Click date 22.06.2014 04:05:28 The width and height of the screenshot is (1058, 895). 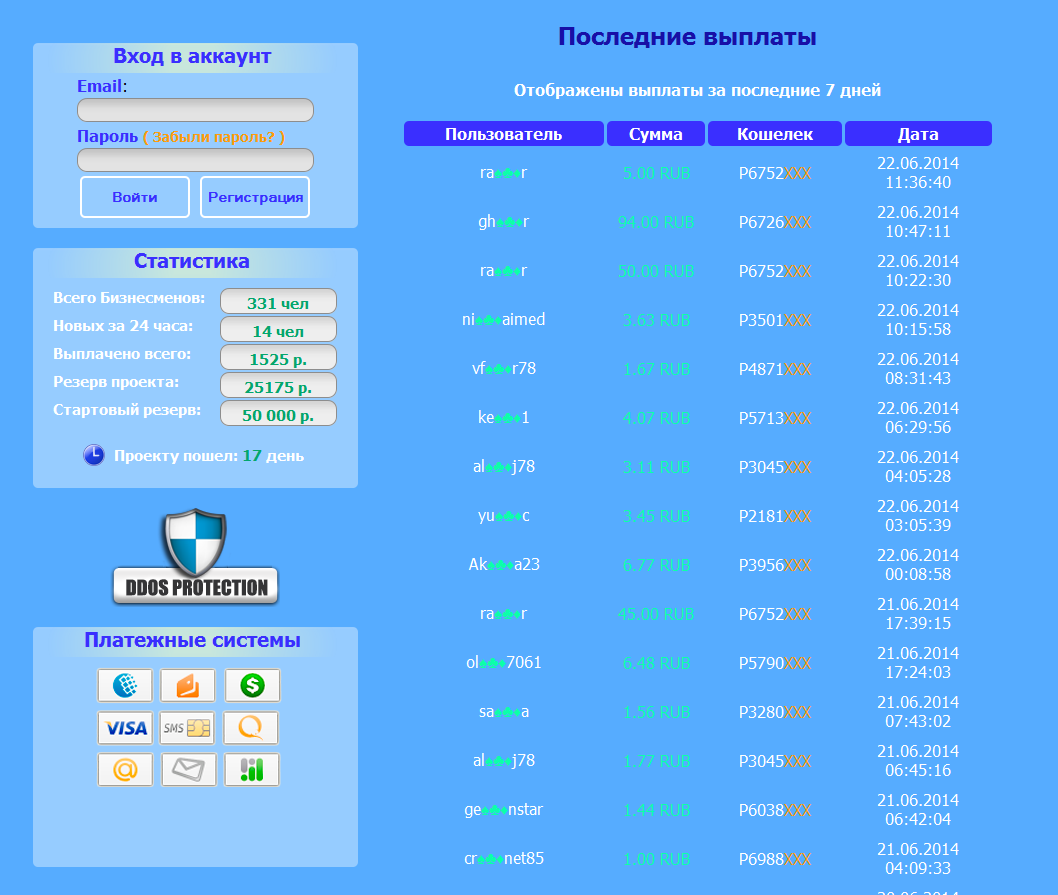[x=918, y=467]
